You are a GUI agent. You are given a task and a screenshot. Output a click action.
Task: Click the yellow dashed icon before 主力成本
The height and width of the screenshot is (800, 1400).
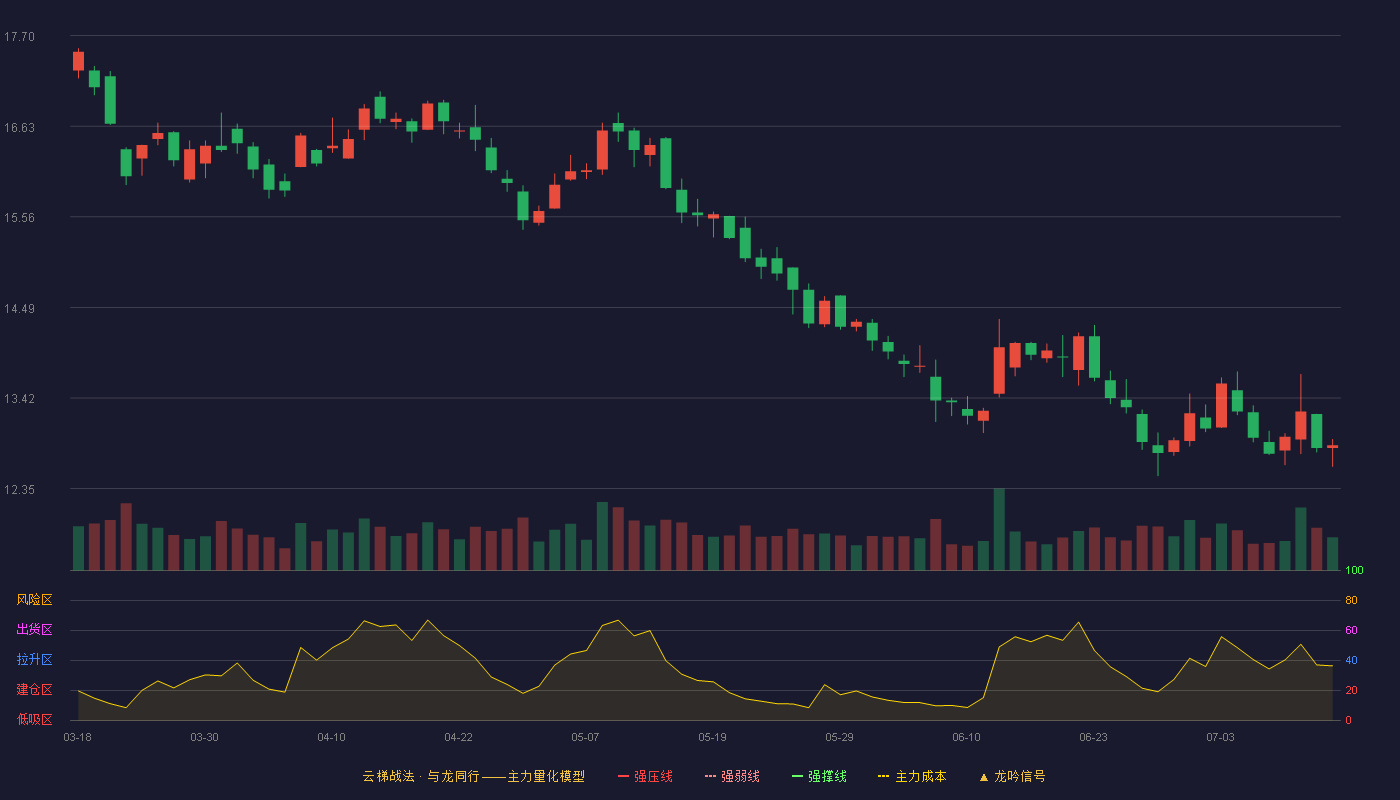884,776
